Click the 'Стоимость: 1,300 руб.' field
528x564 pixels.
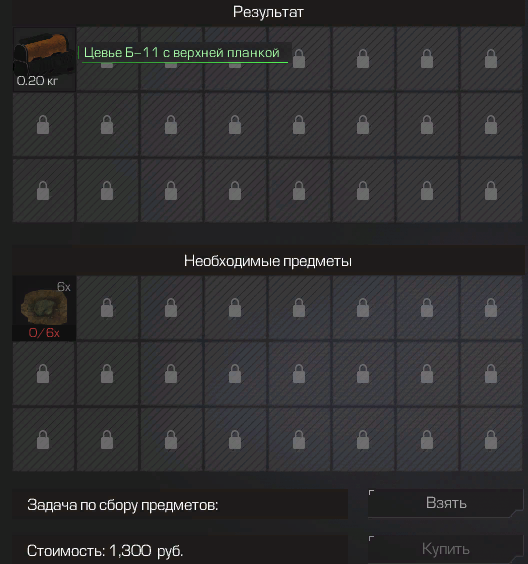(180, 550)
